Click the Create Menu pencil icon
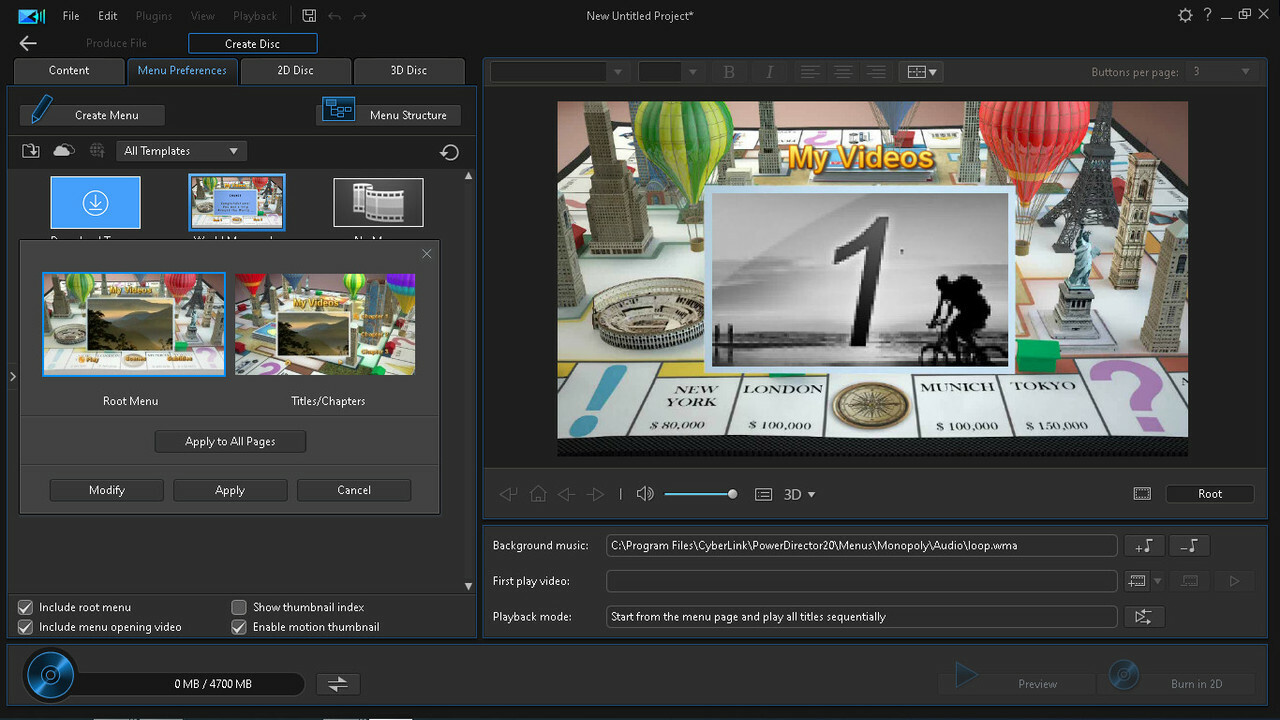This screenshot has width=1280, height=720. [x=42, y=110]
